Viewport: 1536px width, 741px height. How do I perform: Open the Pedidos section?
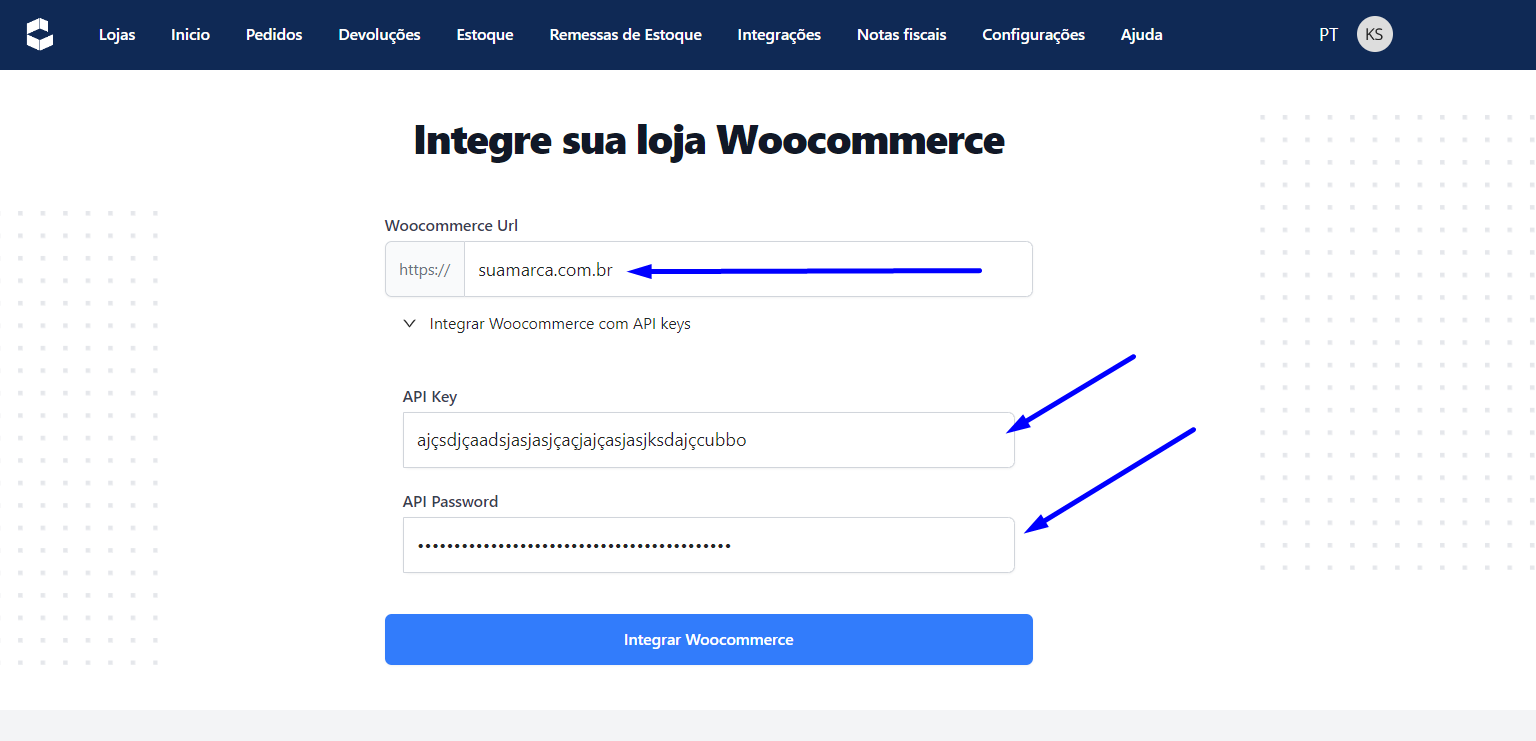pyautogui.click(x=274, y=34)
